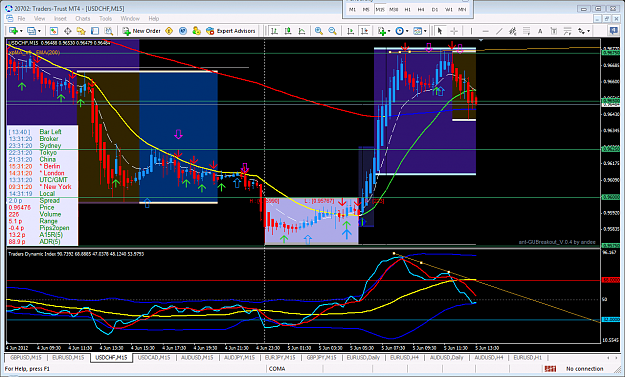The height and width of the screenshot is (377, 625).
Task: Open the Strategy Tester magnifier icon
Action: [108, 31]
